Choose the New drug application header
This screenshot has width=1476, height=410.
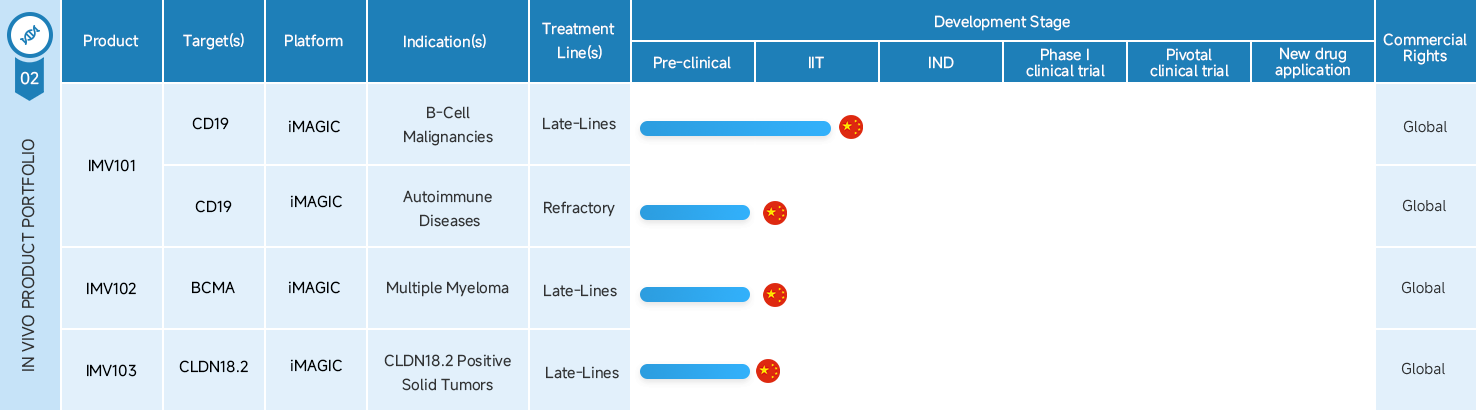pos(1313,62)
